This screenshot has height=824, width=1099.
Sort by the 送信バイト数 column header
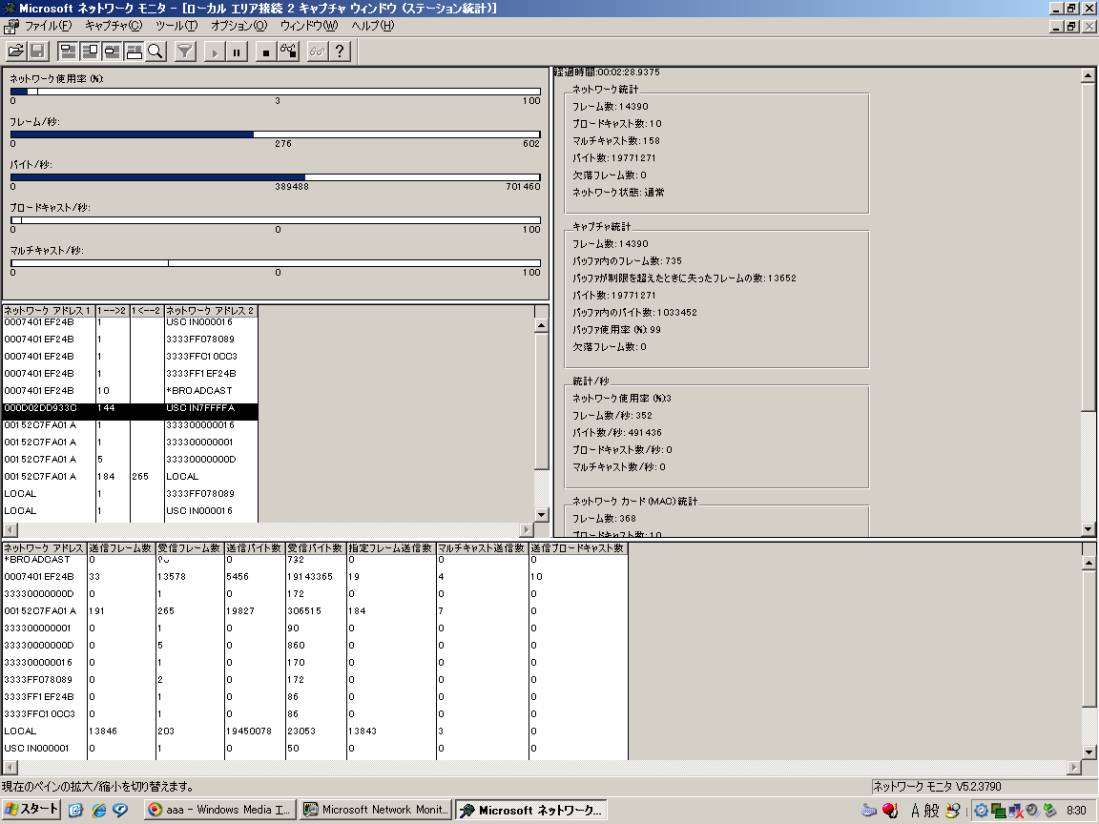coord(254,548)
